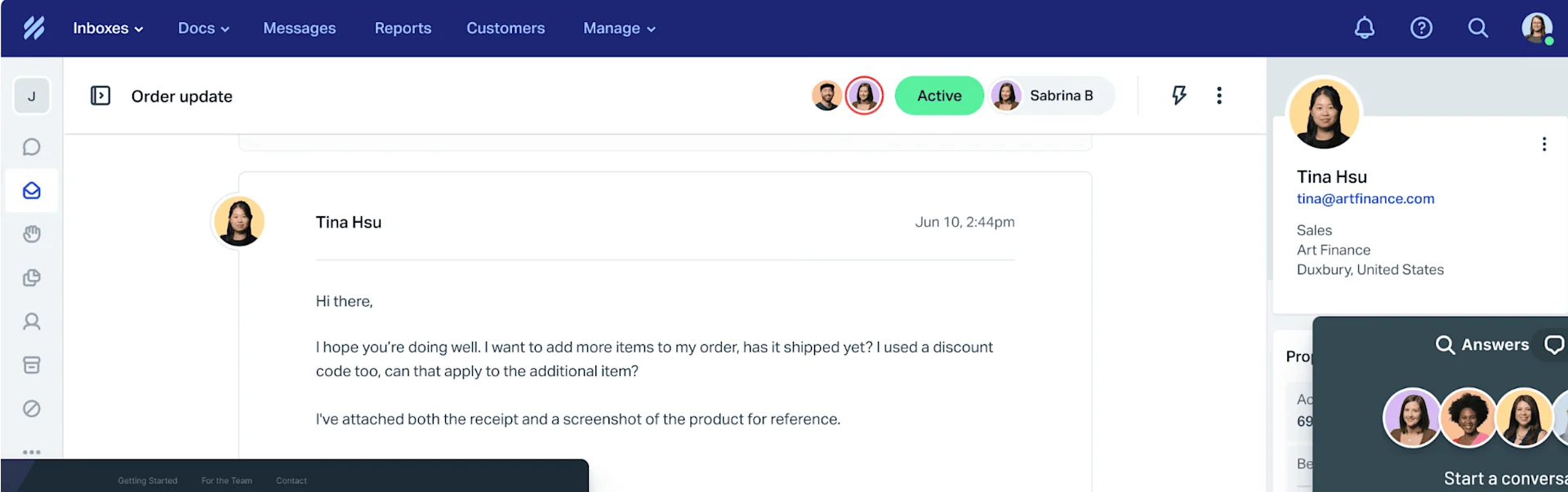Change the Active status button

point(939,95)
